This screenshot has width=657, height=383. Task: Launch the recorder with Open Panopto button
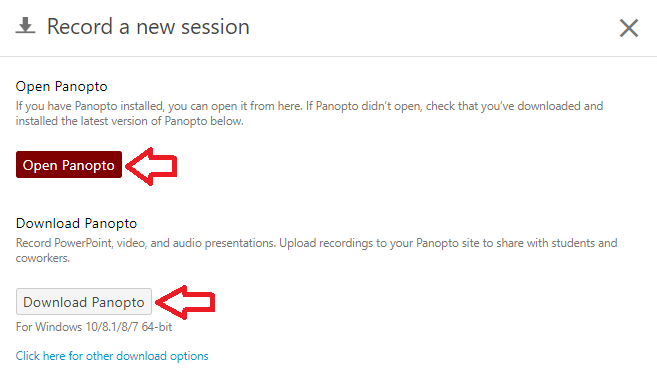click(x=69, y=165)
